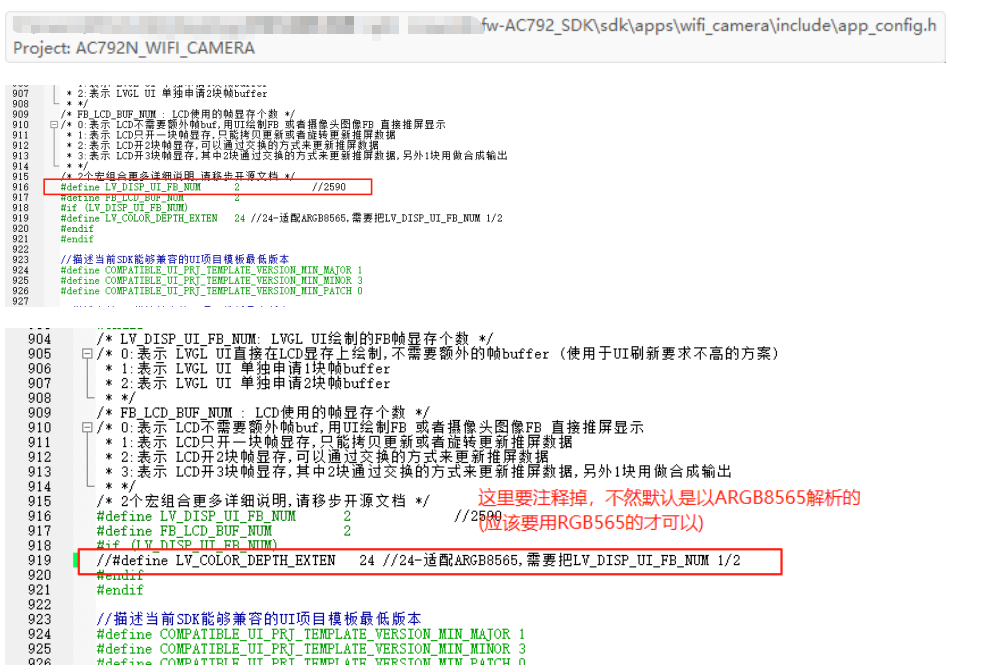Click the app_config.h file path in the header
Image resolution: width=987 pixels, height=672 pixels.
[x=709, y=26]
